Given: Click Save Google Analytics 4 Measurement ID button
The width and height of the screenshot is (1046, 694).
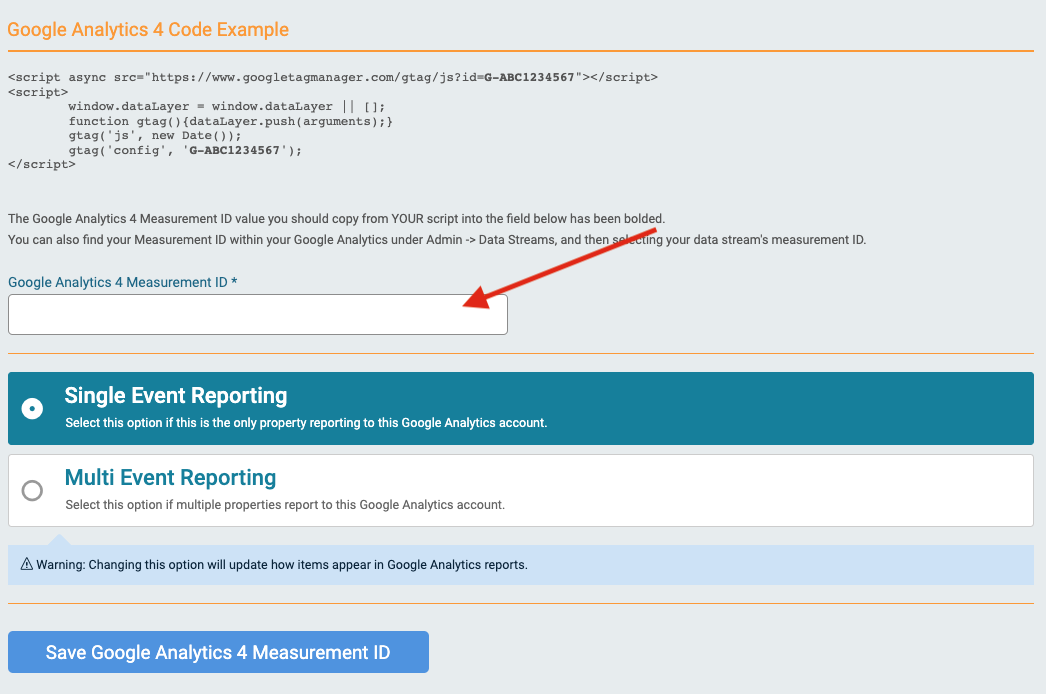Looking at the screenshot, I should 218,652.
